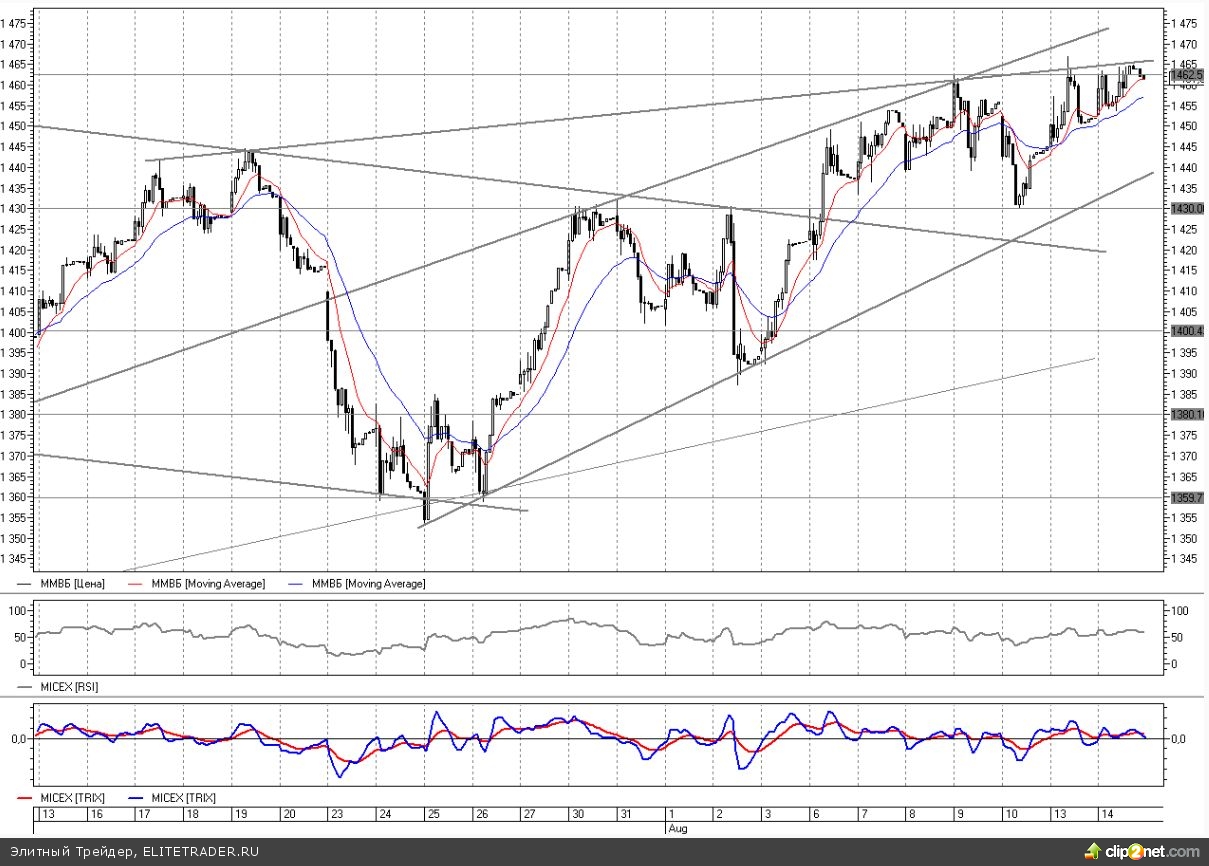Viewport: 1209px width, 866px height.
Task: Click date 14 on the time axis
Action: (1106, 815)
